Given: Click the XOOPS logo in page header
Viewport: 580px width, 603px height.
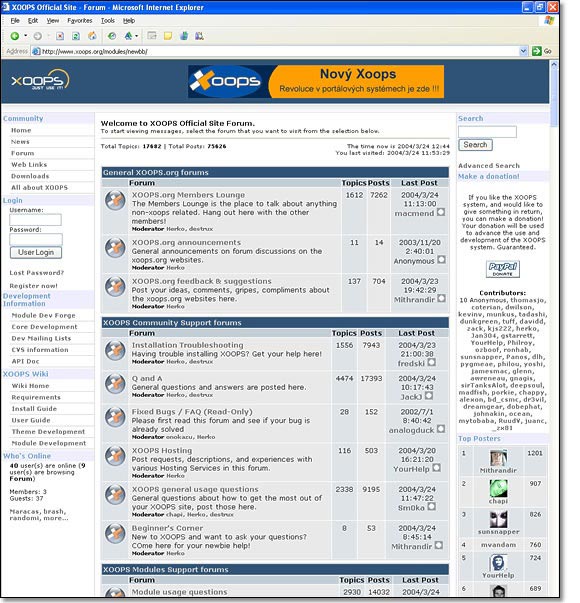Looking at the screenshot, I should [40, 80].
